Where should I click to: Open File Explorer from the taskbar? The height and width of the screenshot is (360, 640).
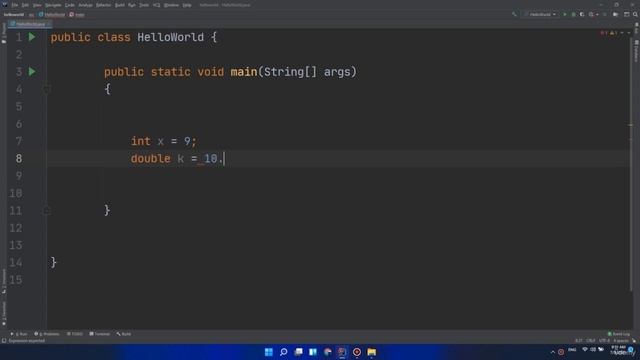coord(371,352)
